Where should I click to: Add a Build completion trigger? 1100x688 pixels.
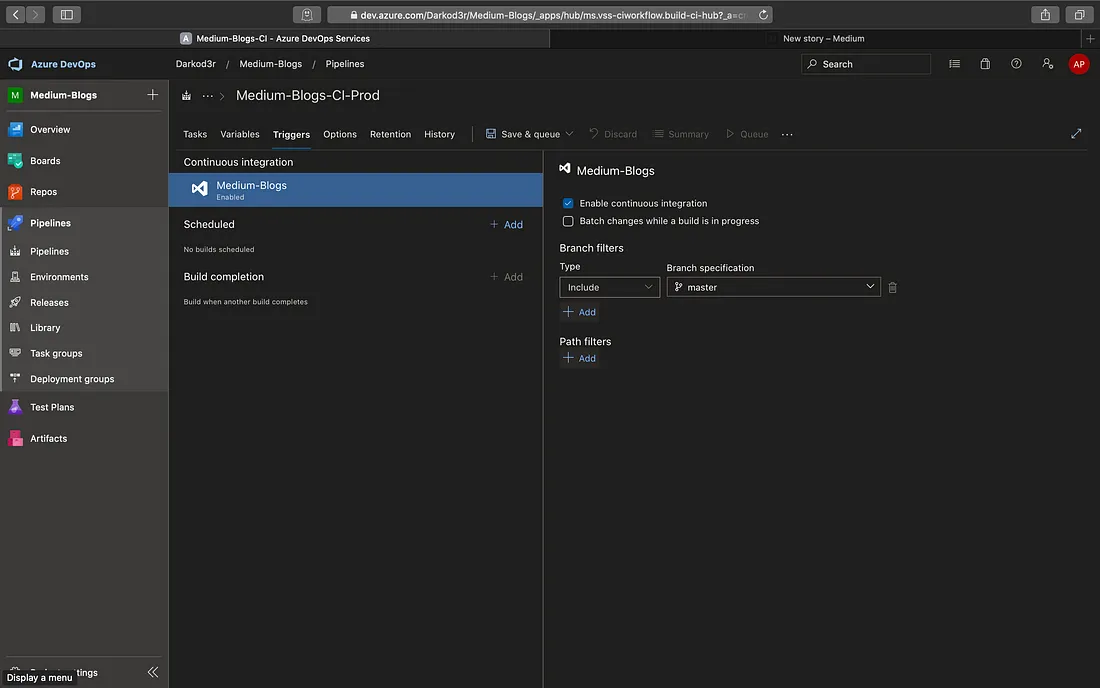pyautogui.click(x=507, y=277)
